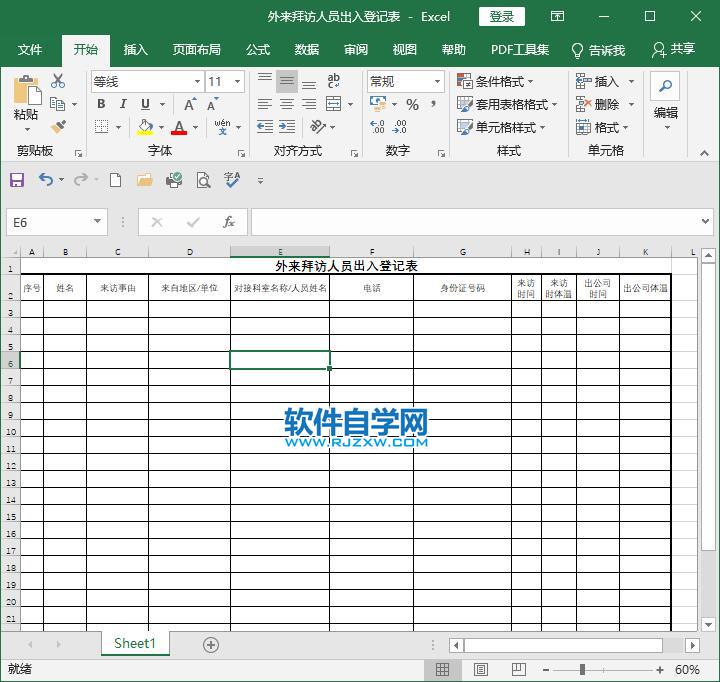Open the Font Color dropdown arrow
This screenshot has width=720, height=682.
click(196, 127)
